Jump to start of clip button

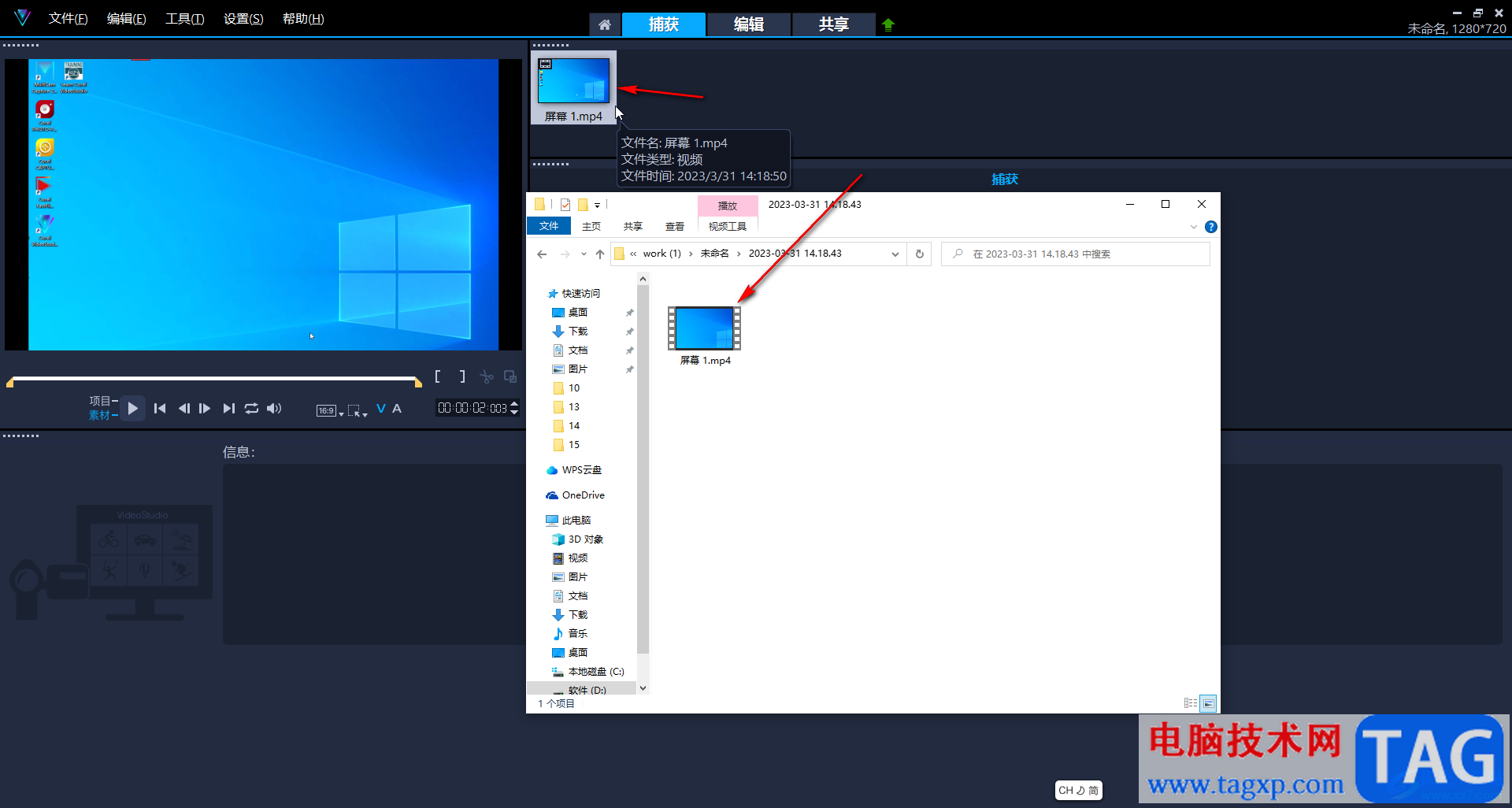point(160,408)
